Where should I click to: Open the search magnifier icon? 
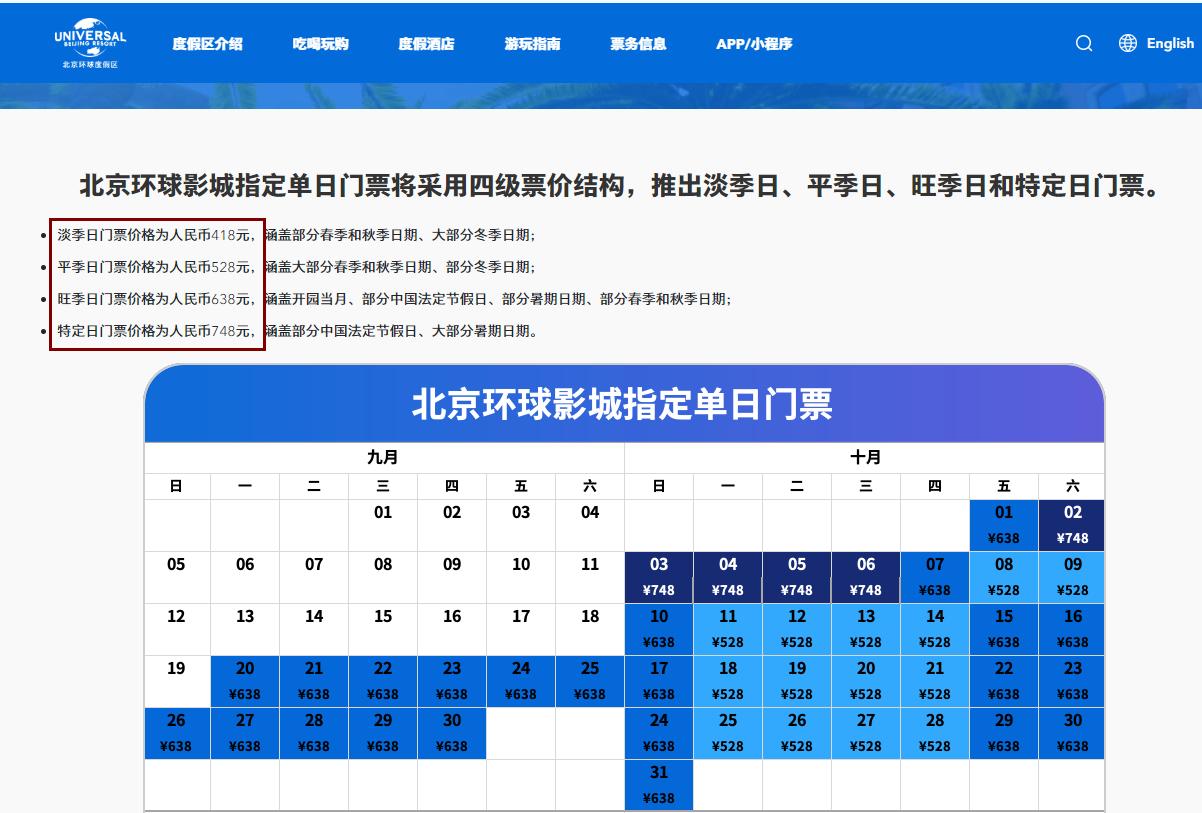click(1083, 43)
